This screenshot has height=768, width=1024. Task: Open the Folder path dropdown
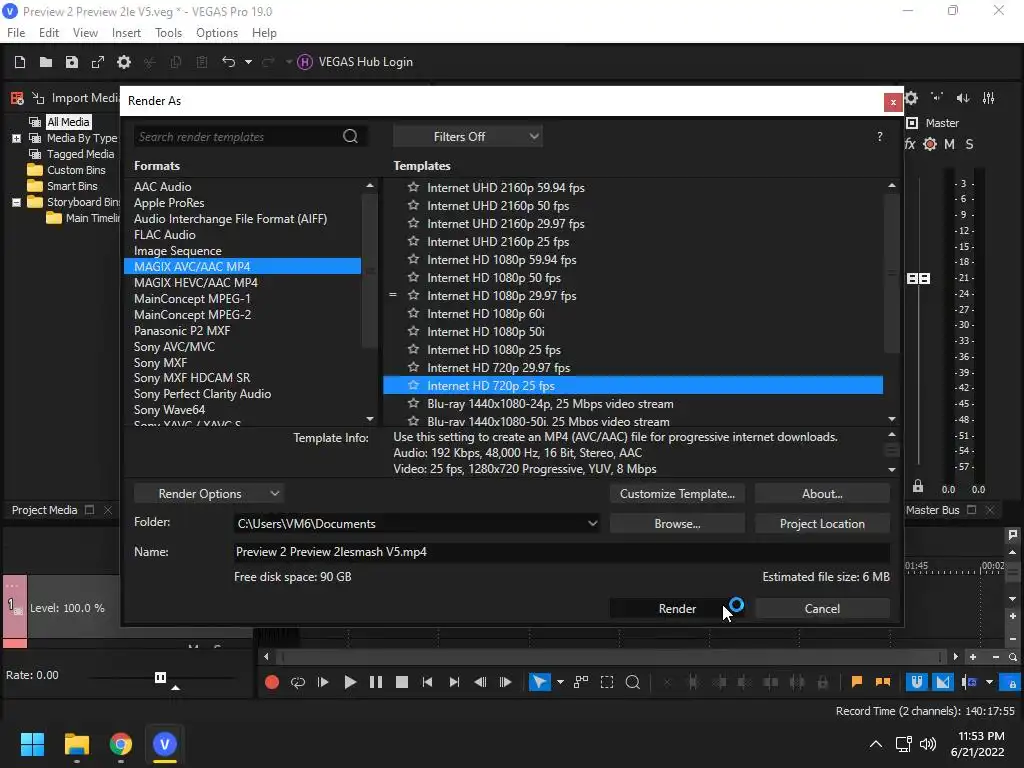click(x=592, y=523)
